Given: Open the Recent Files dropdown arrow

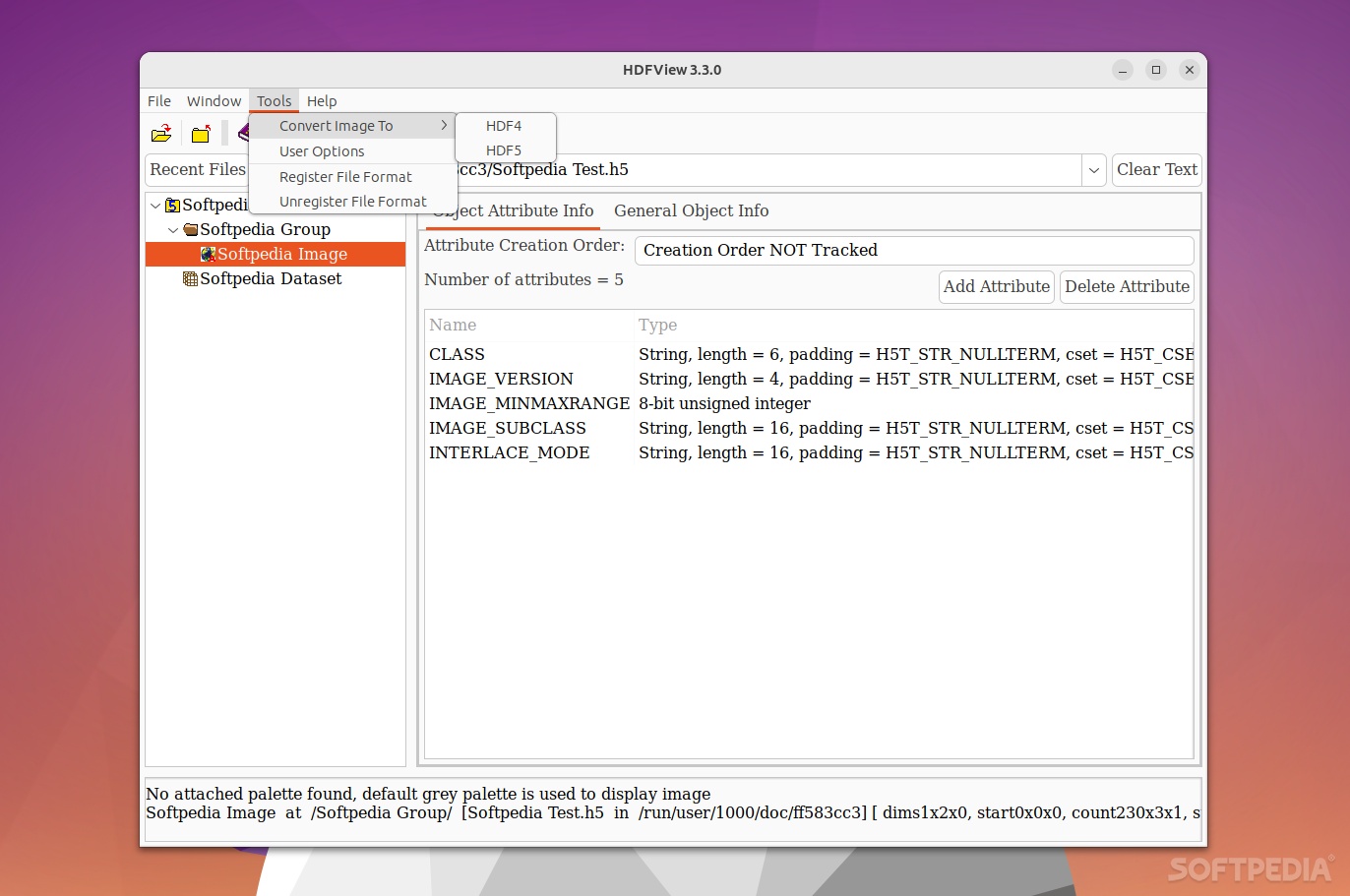Looking at the screenshot, I should 1093,170.
